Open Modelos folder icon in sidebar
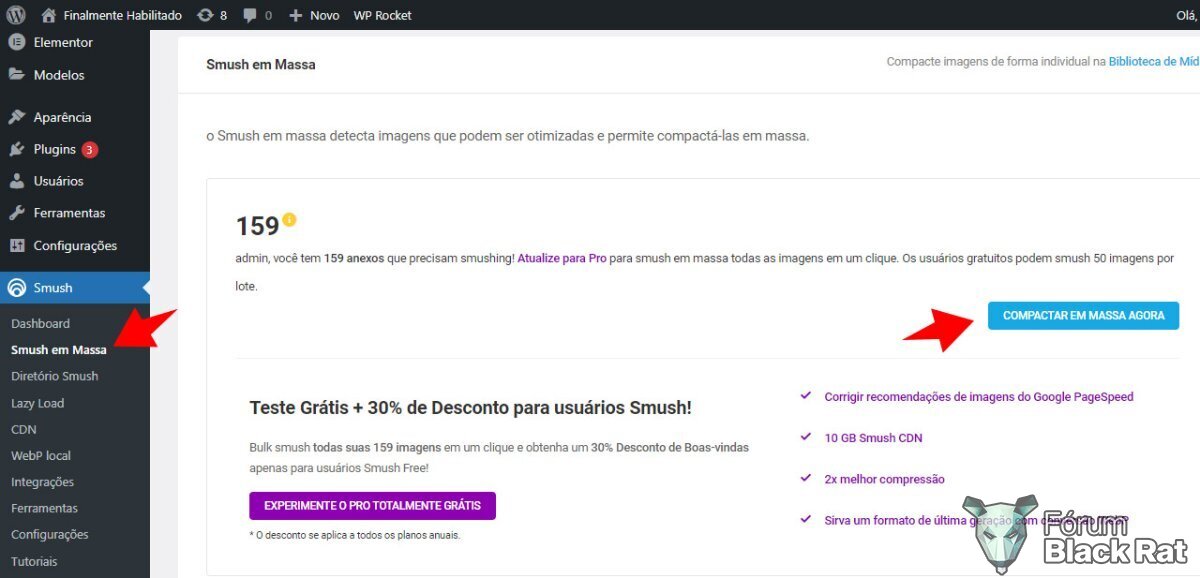This screenshot has width=1200, height=578. 16,75
